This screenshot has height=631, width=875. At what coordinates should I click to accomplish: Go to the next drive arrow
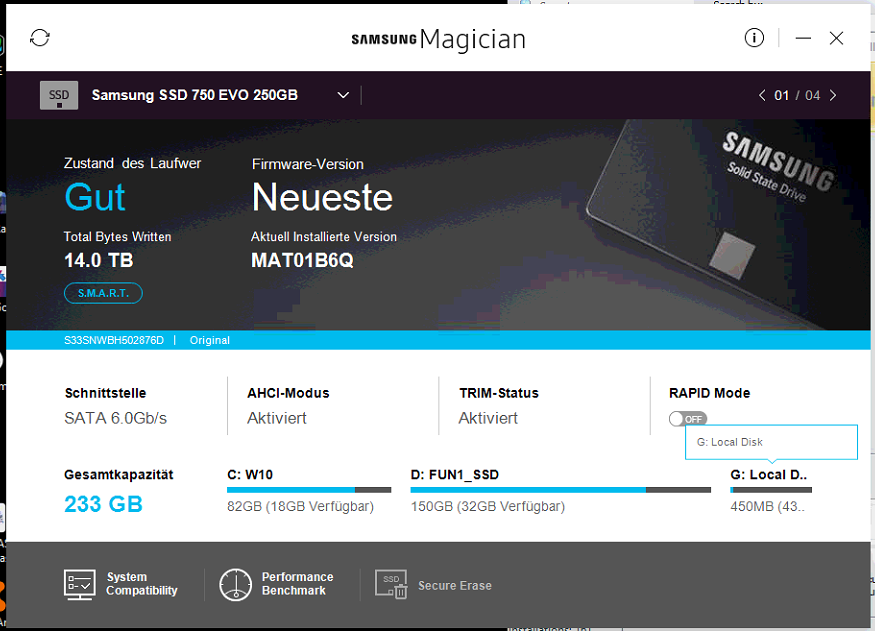(833, 95)
